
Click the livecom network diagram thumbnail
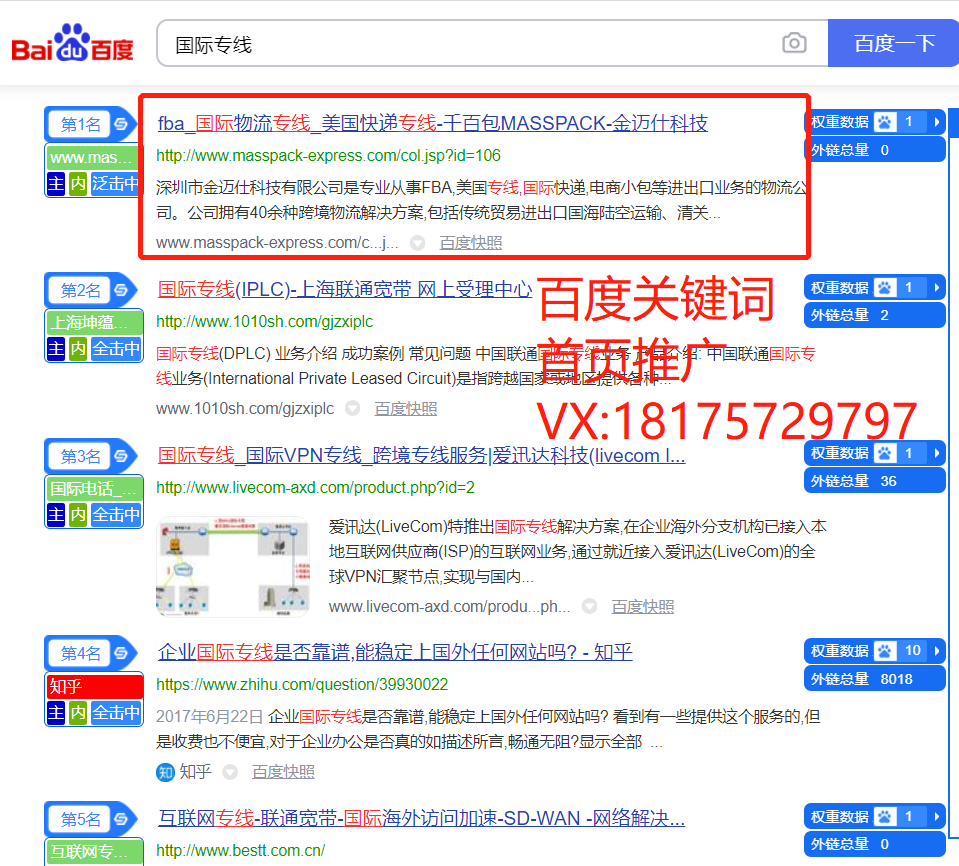pos(233,566)
